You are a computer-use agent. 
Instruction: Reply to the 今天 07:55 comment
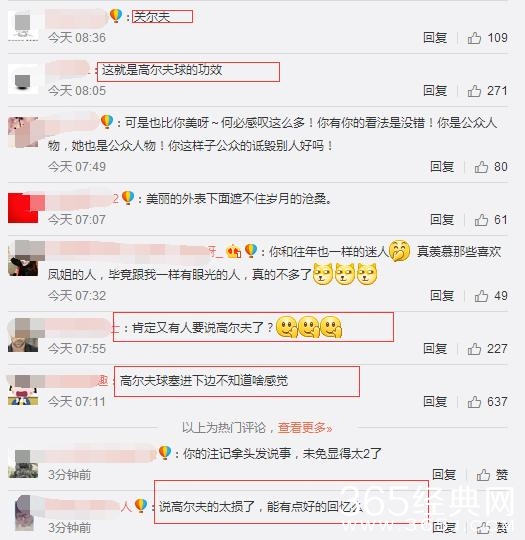click(435, 349)
